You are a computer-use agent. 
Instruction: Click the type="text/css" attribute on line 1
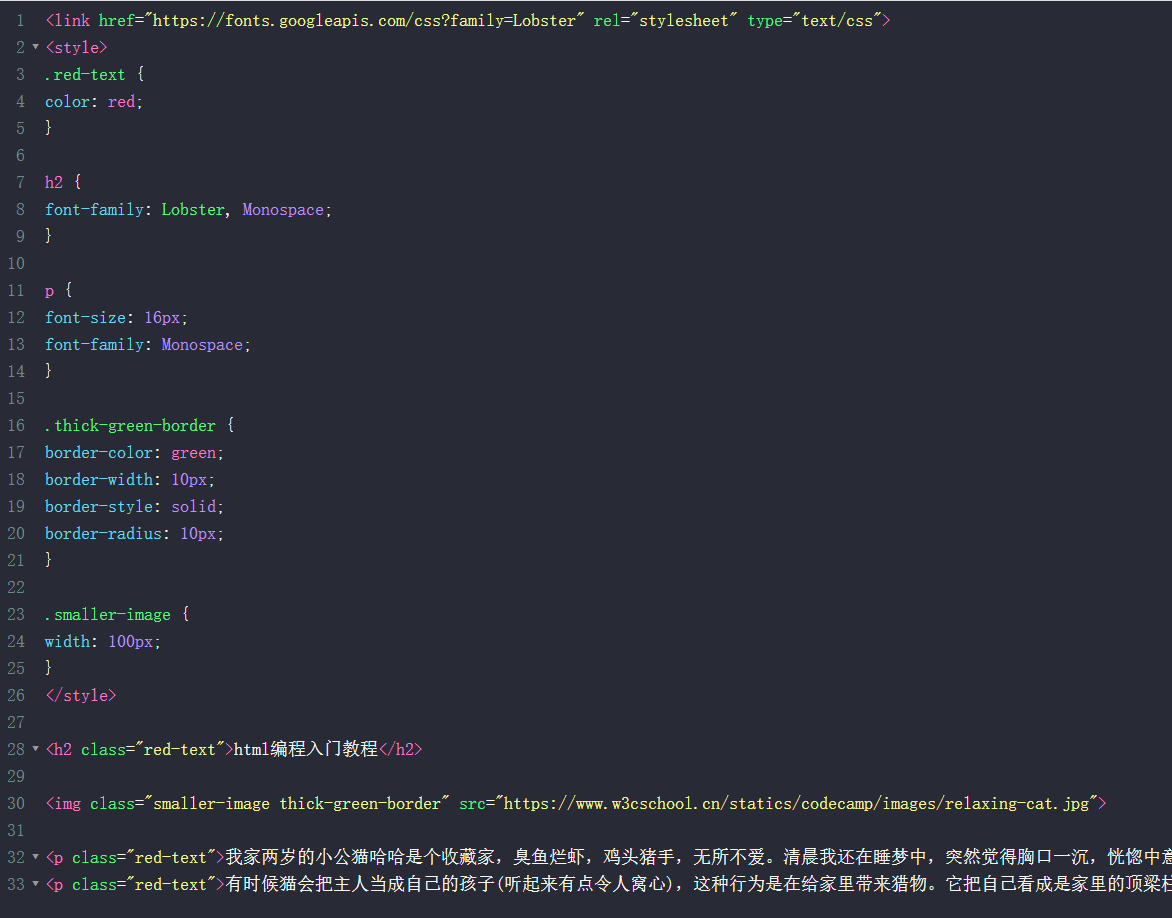815,20
